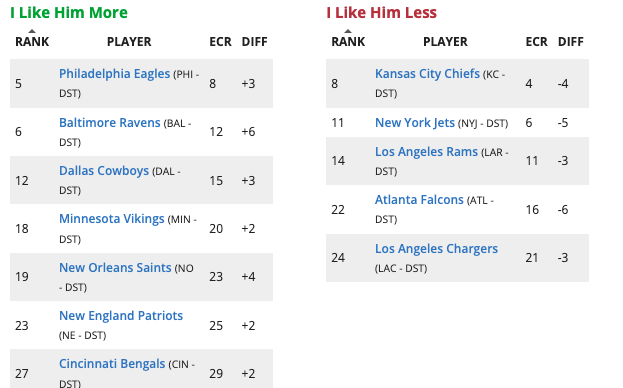Screen dimensions: 623x388
Task: Click the sort arrow above right RANK header
Action: pos(348,31)
